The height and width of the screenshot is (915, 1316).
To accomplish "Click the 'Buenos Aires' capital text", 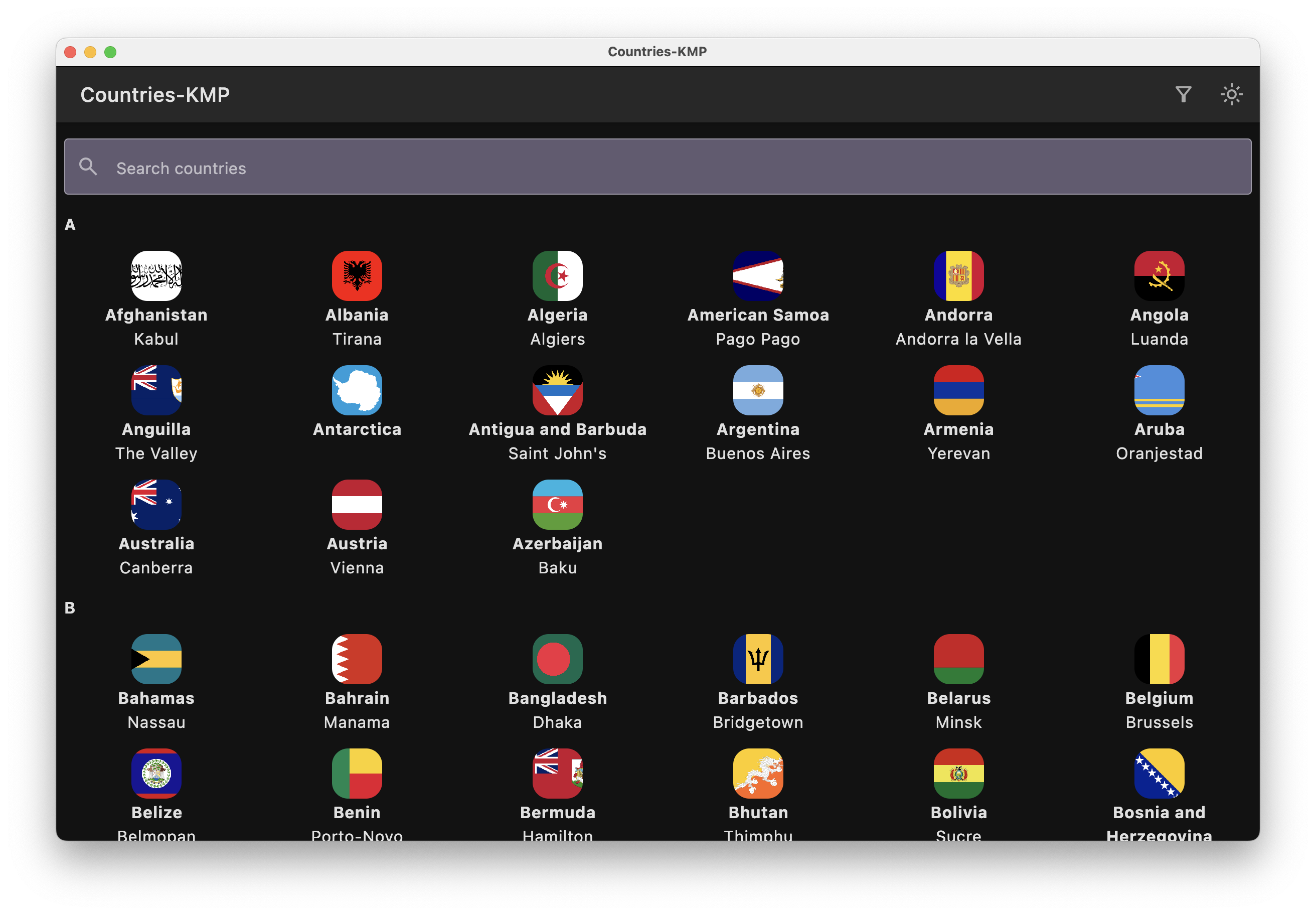I will 758,454.
